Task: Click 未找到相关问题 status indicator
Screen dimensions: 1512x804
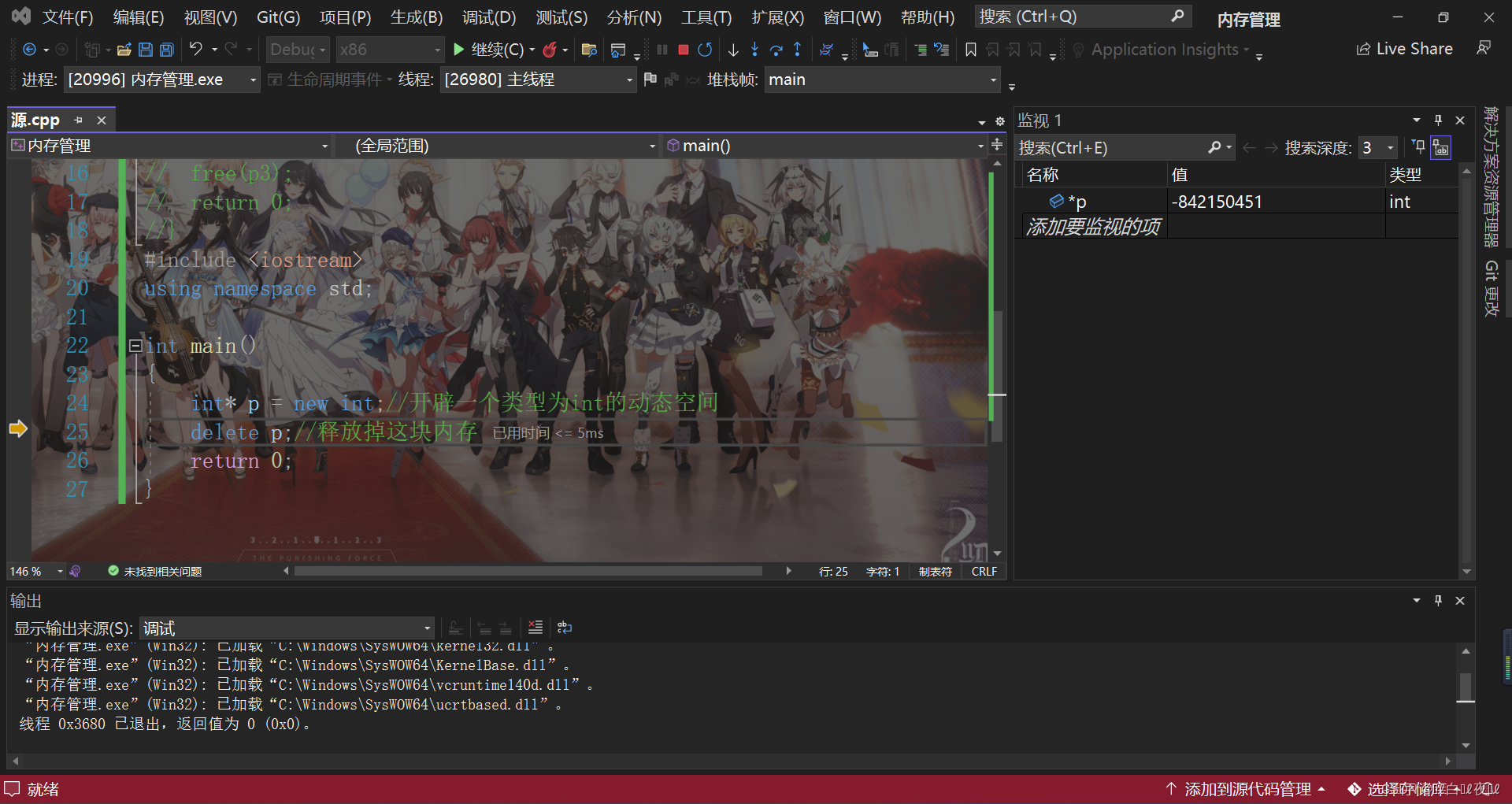Action: (155, 571)
